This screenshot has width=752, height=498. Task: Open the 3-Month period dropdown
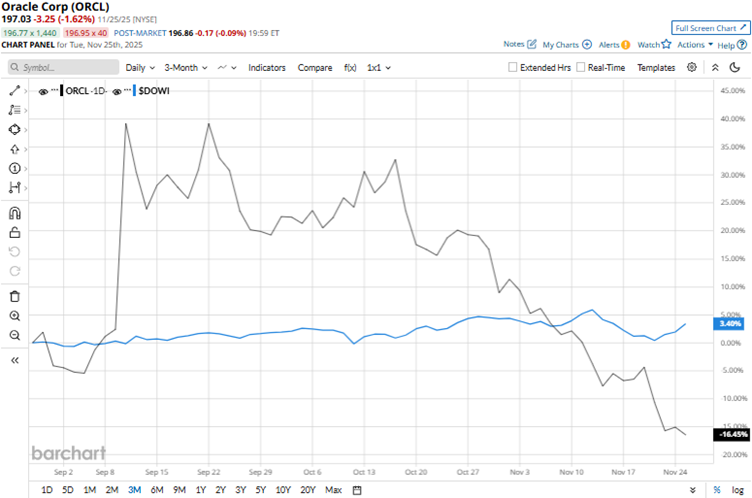pos(186,68)
